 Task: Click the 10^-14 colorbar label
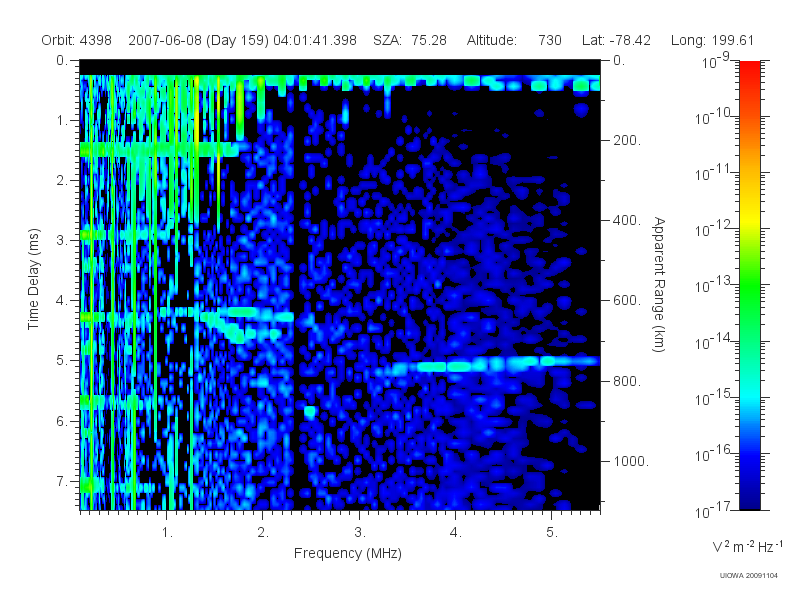click(x=714, y=341)
